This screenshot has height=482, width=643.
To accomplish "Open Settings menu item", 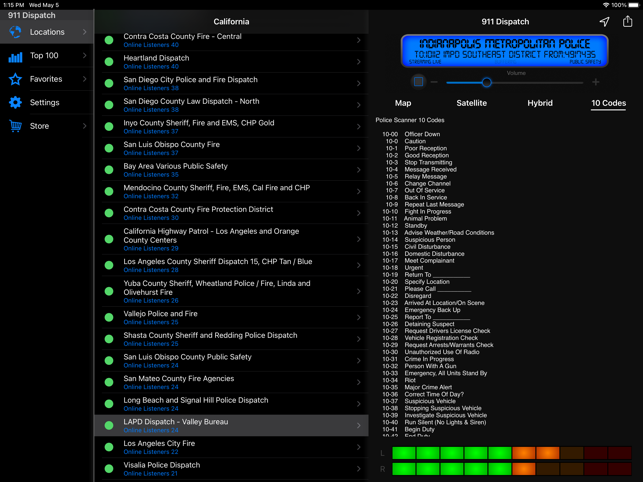I will (x=47, y=103).
